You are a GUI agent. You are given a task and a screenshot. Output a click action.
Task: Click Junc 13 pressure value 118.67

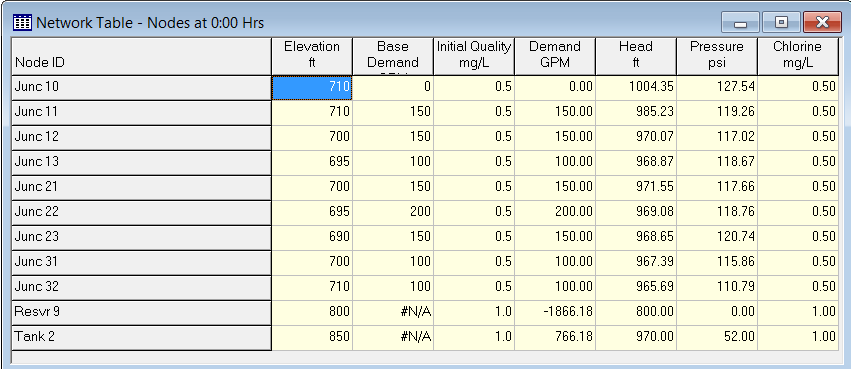coord(717,163)
